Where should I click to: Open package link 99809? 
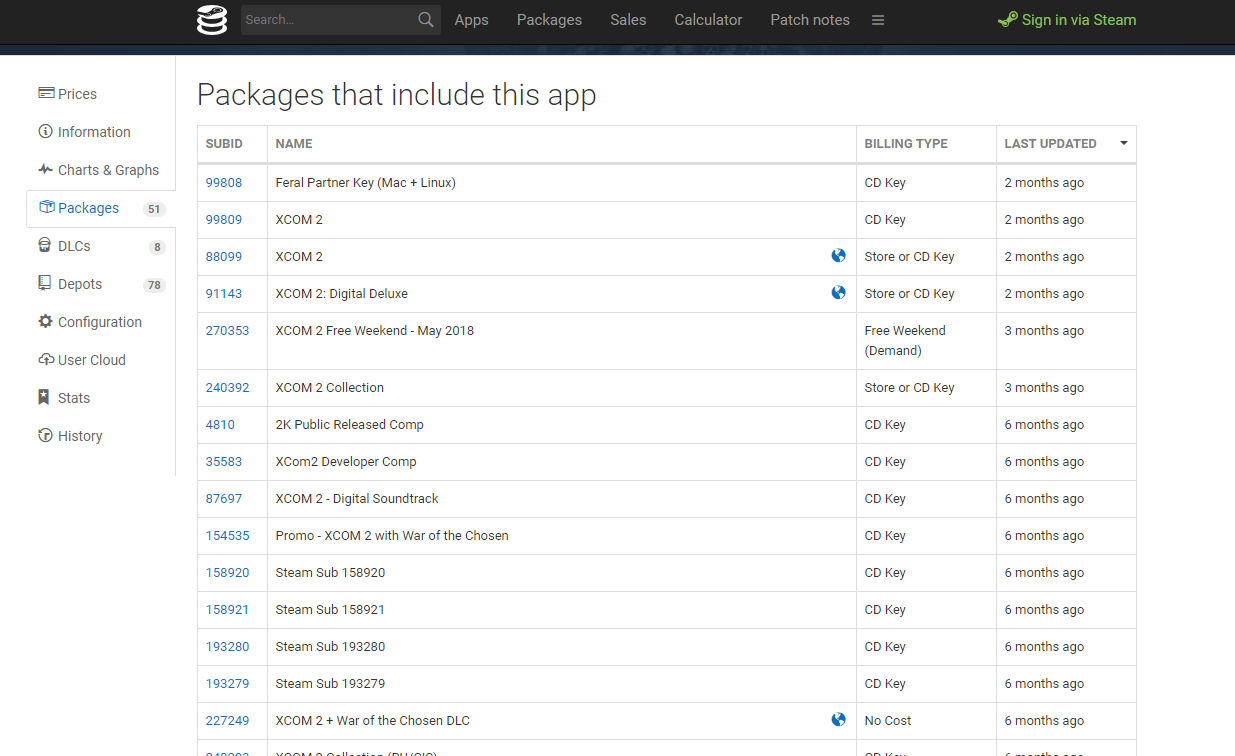click(x=224, y=220)
